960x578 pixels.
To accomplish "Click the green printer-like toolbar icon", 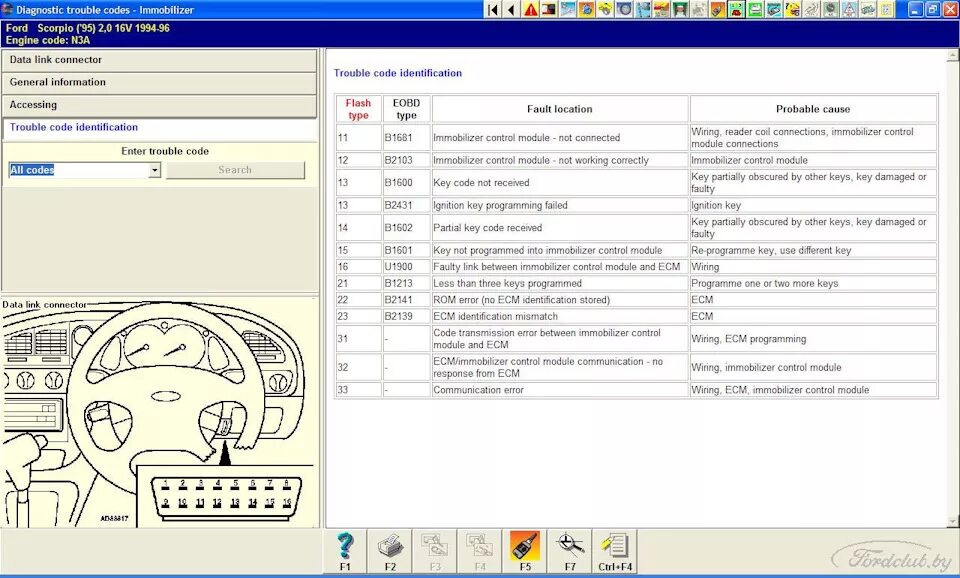I will tap(754, 10).
